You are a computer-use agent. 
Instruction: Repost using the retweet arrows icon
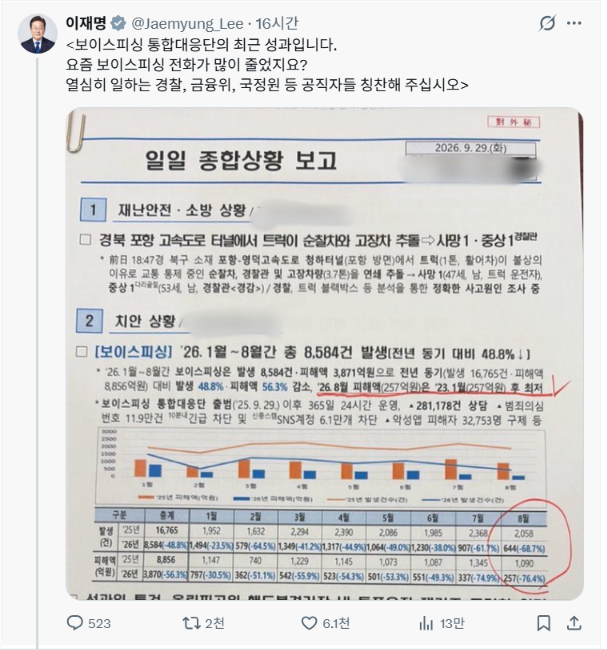[192, 623]
